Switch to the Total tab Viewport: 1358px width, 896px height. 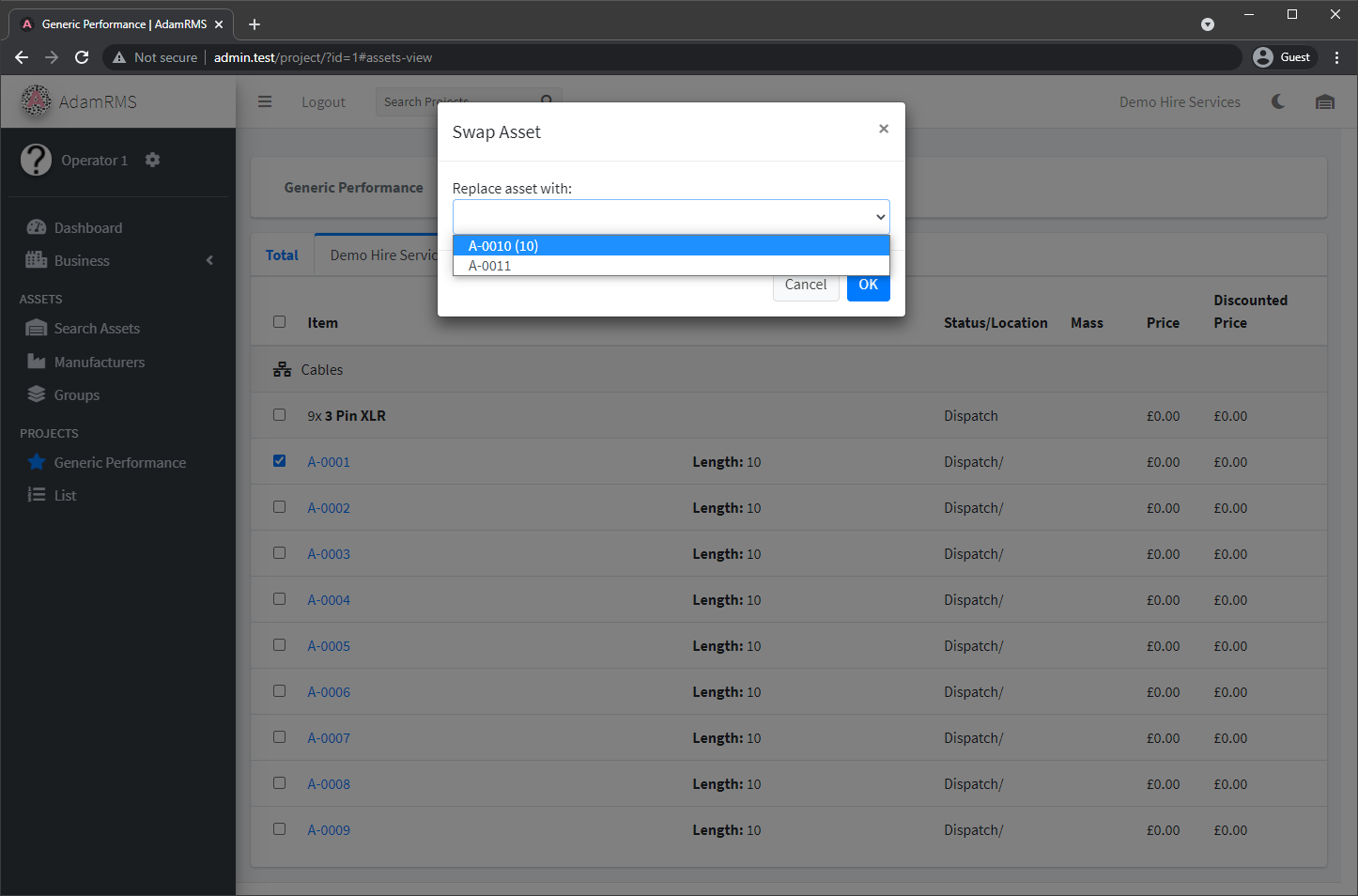[x=282, y=255]
